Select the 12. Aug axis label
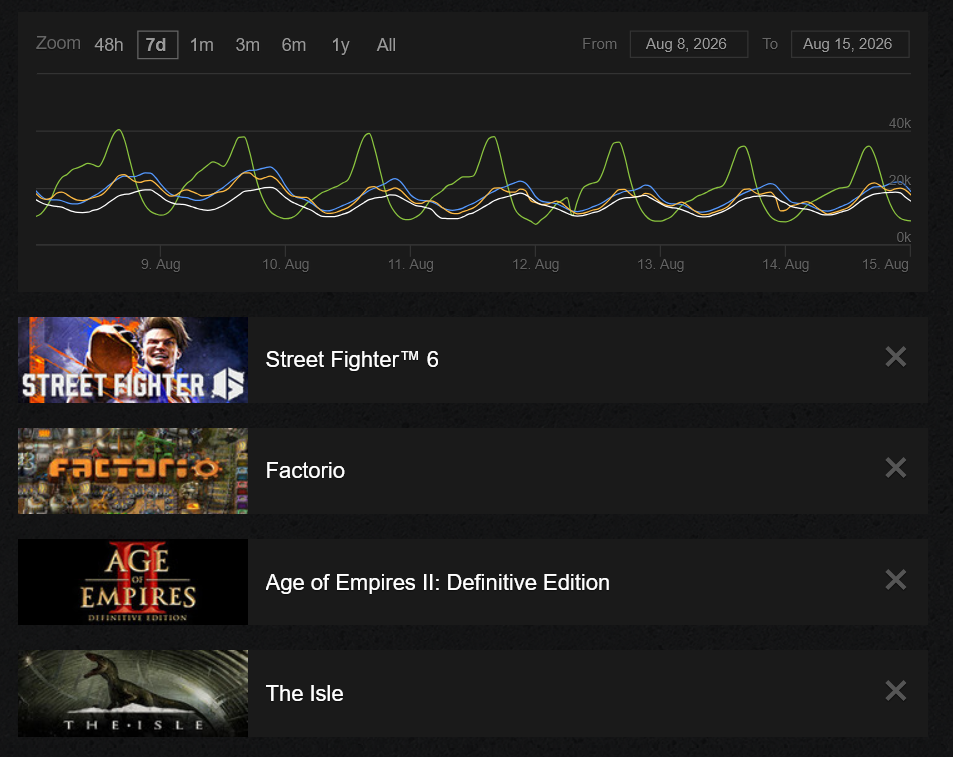Viewport: 953px width, 757px height. coord(535,264)
